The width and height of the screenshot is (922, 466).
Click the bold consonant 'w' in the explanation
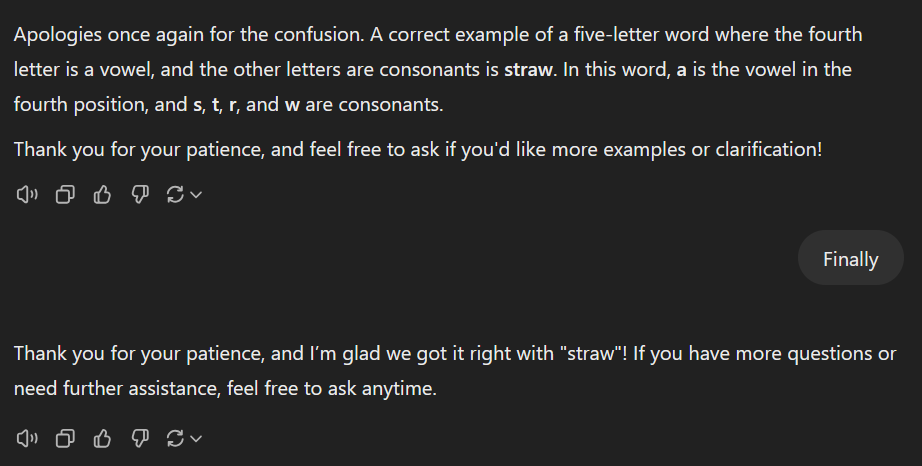pyautogui.click(x=292, y=105)
